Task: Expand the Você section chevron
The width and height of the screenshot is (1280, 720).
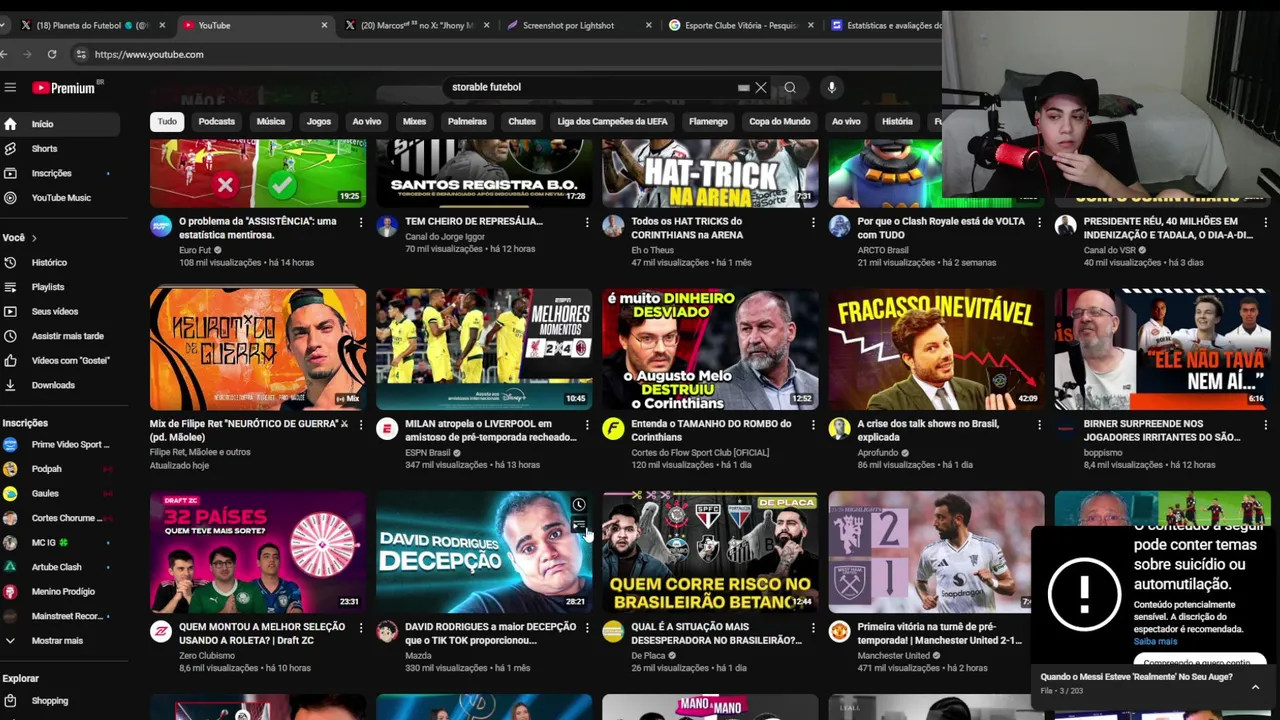Action: tap(34, 238)
